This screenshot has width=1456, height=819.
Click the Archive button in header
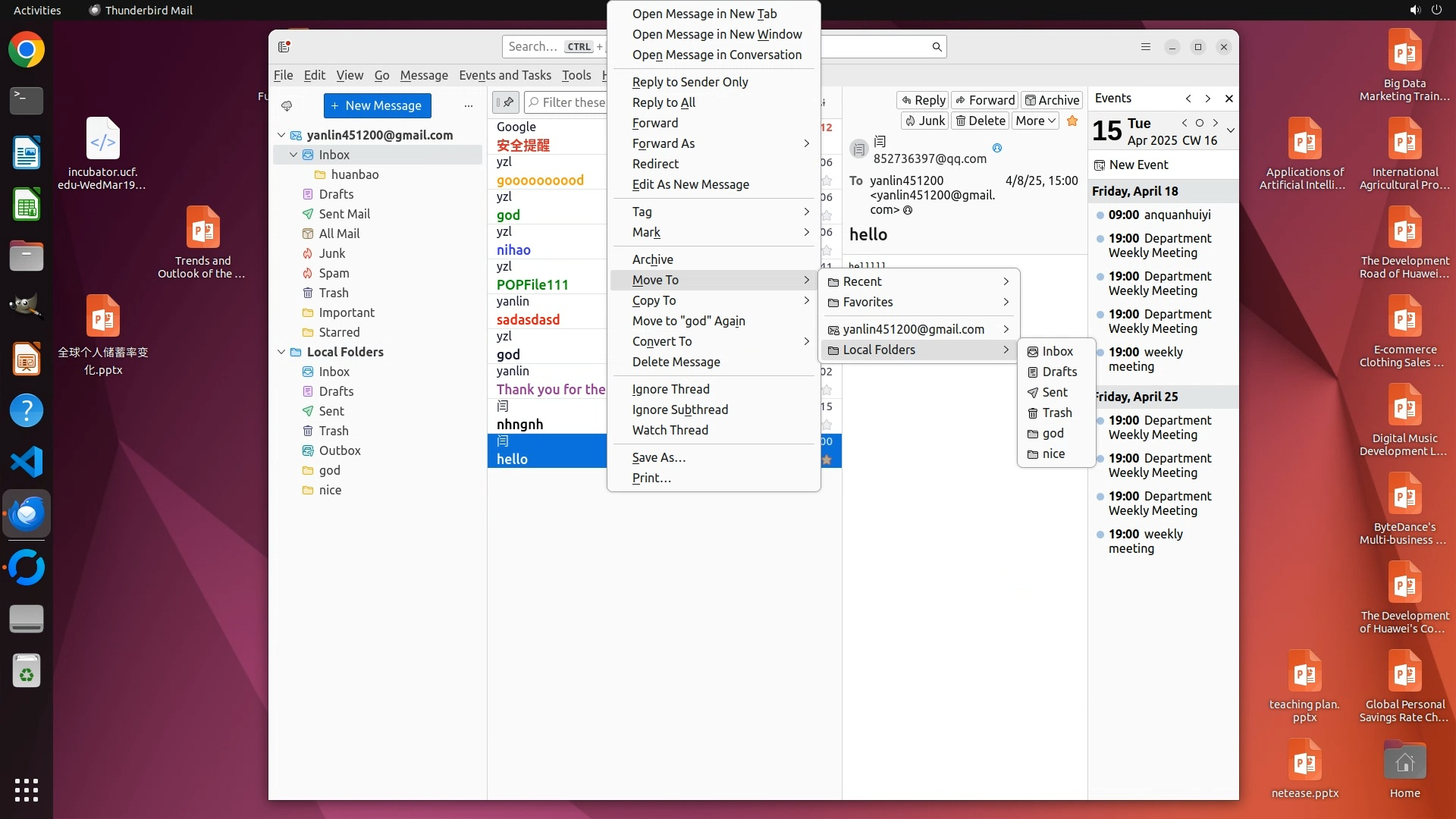tap(1051, 100)
